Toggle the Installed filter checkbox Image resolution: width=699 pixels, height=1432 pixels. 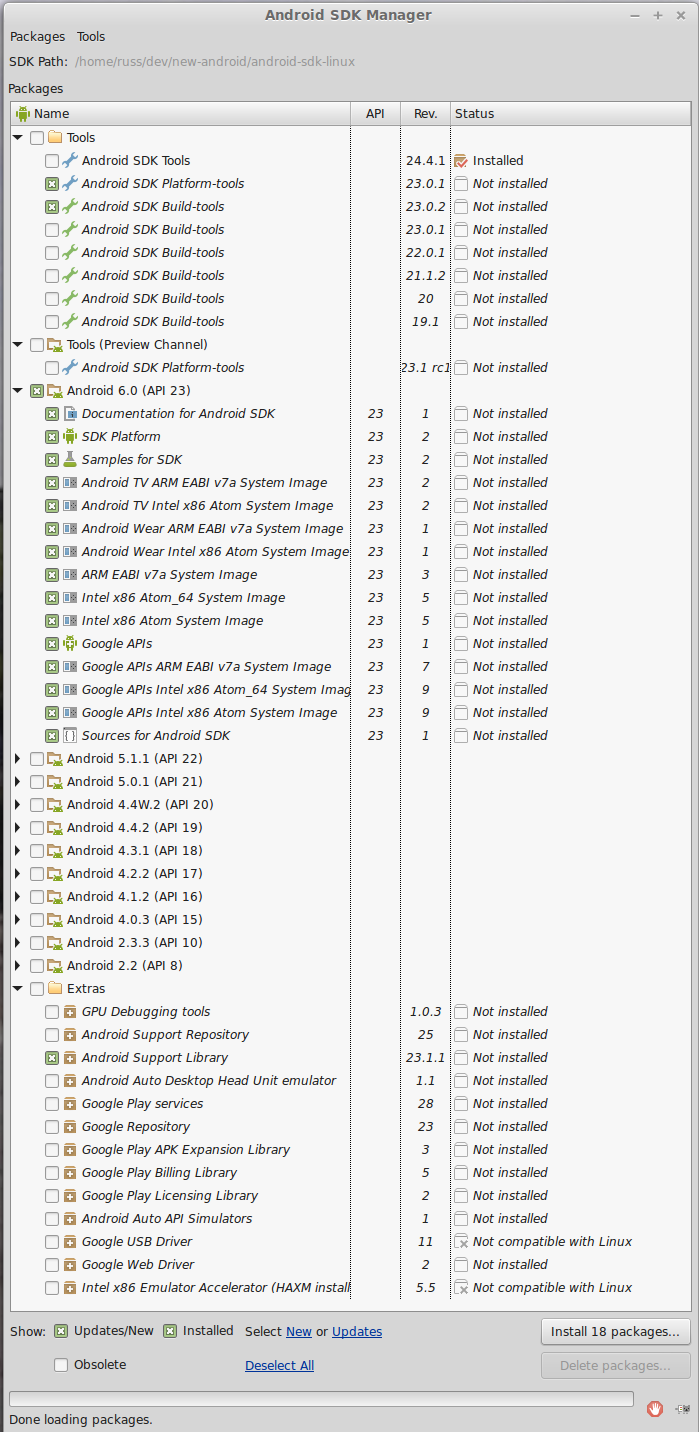point(170,1331)
